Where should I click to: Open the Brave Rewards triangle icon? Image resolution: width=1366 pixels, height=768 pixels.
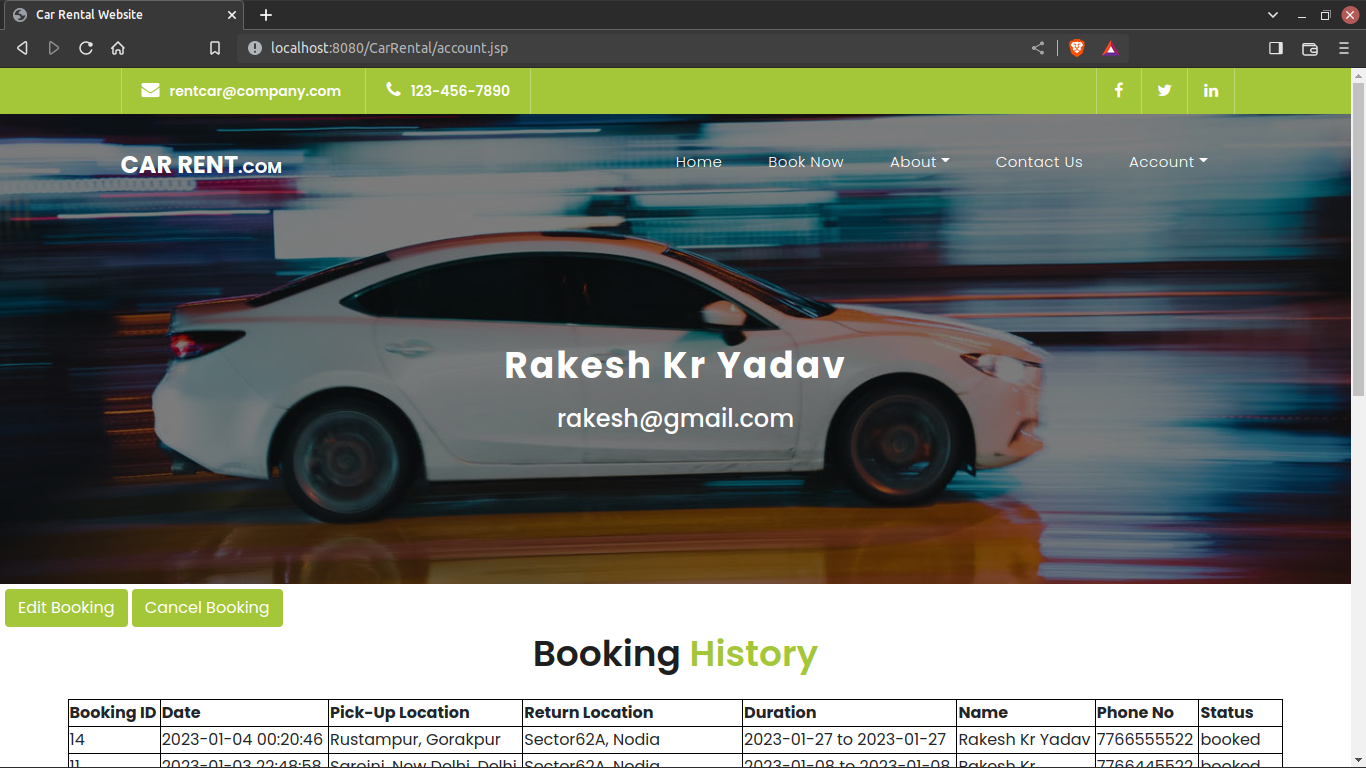[1110, 48]
